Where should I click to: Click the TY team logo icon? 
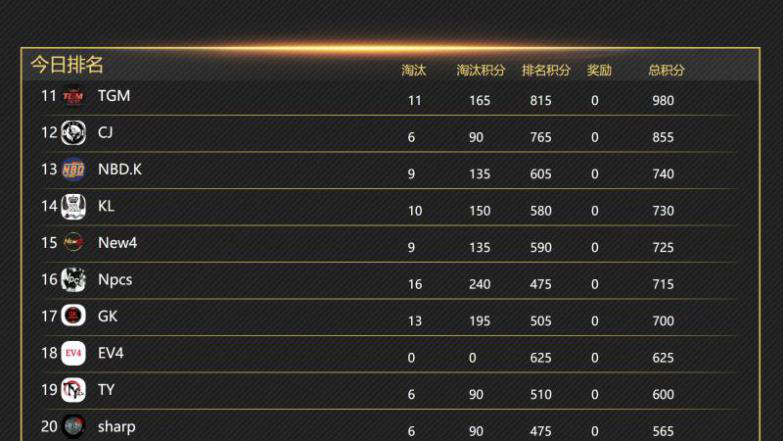[73, 390]
